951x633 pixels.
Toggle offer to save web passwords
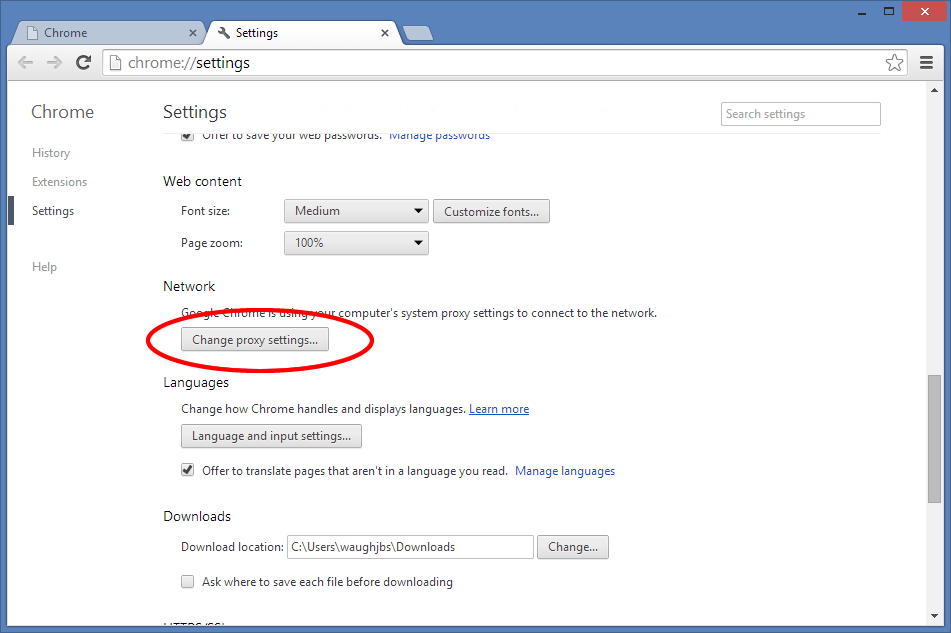click(x=187, y=135)
